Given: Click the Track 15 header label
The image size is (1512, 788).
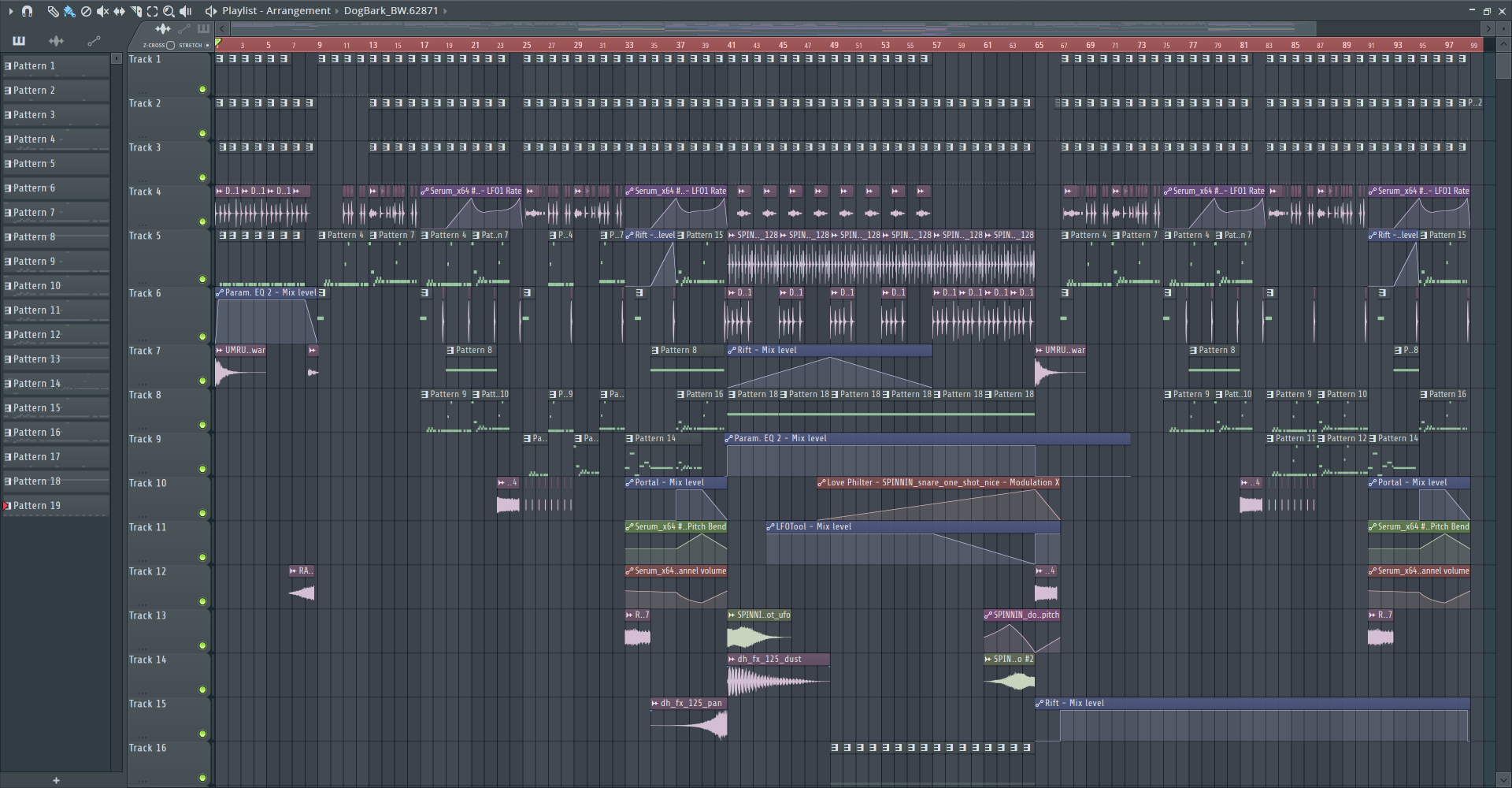Looking at the screenshot, I should pyautogui.click(x=148, y=704).
